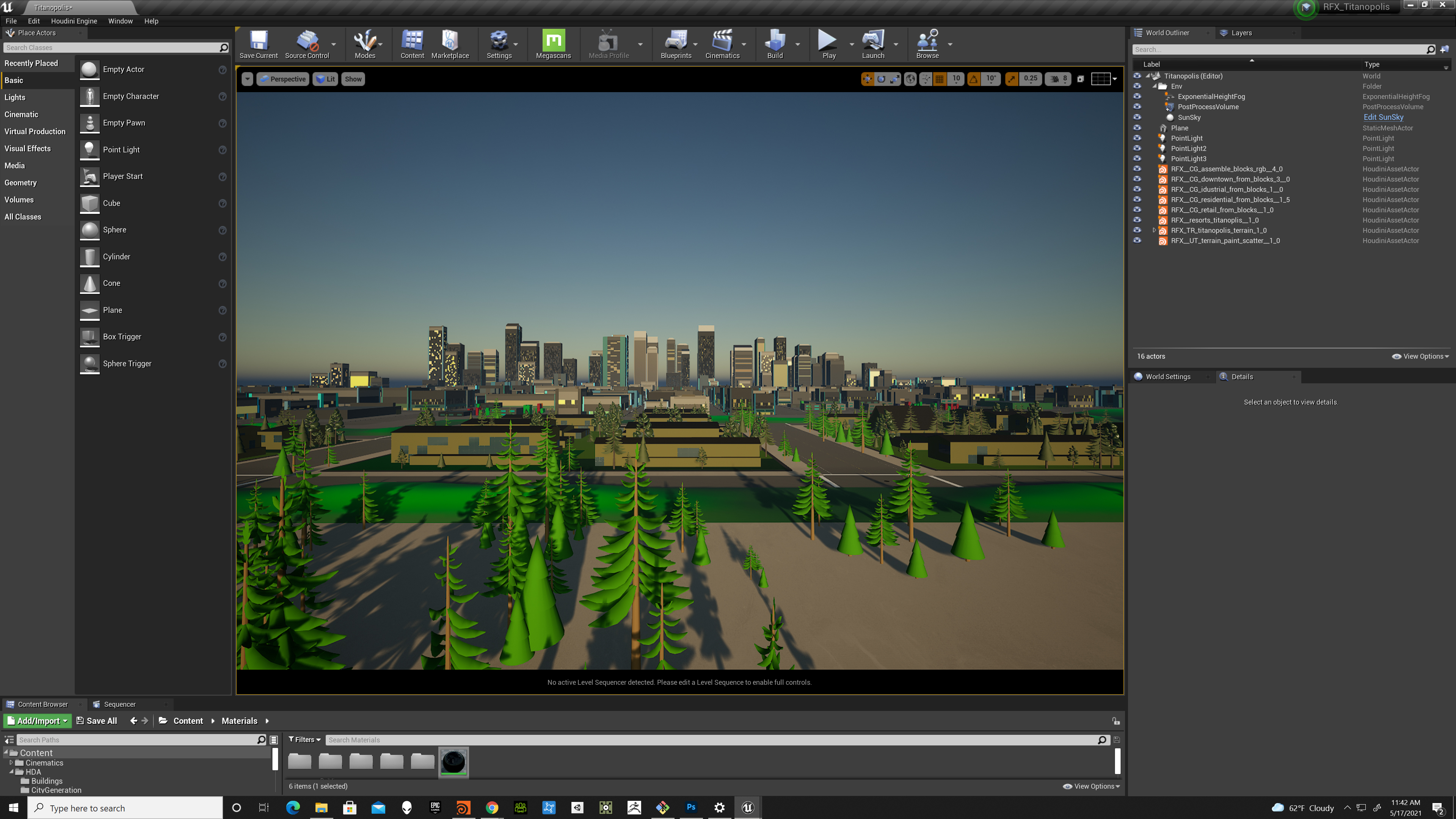Image resolution: width=1456 pixels, height=819 pixels.
Task: Hide RFX_TR_titanopolis_terrain_1_0 eye icon
Action: tap(1137, 230)
